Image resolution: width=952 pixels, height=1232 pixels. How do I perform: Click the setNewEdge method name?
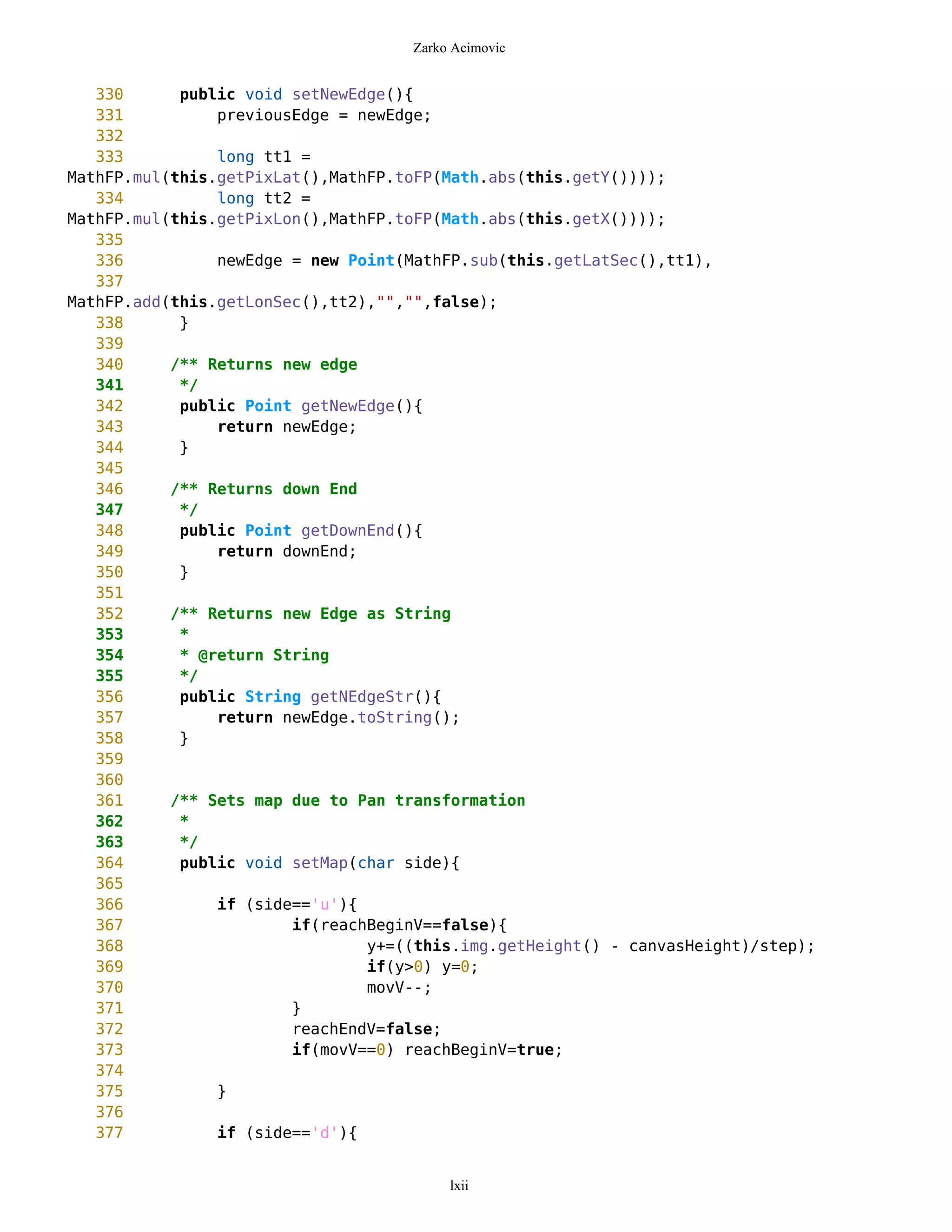[338, 94]
